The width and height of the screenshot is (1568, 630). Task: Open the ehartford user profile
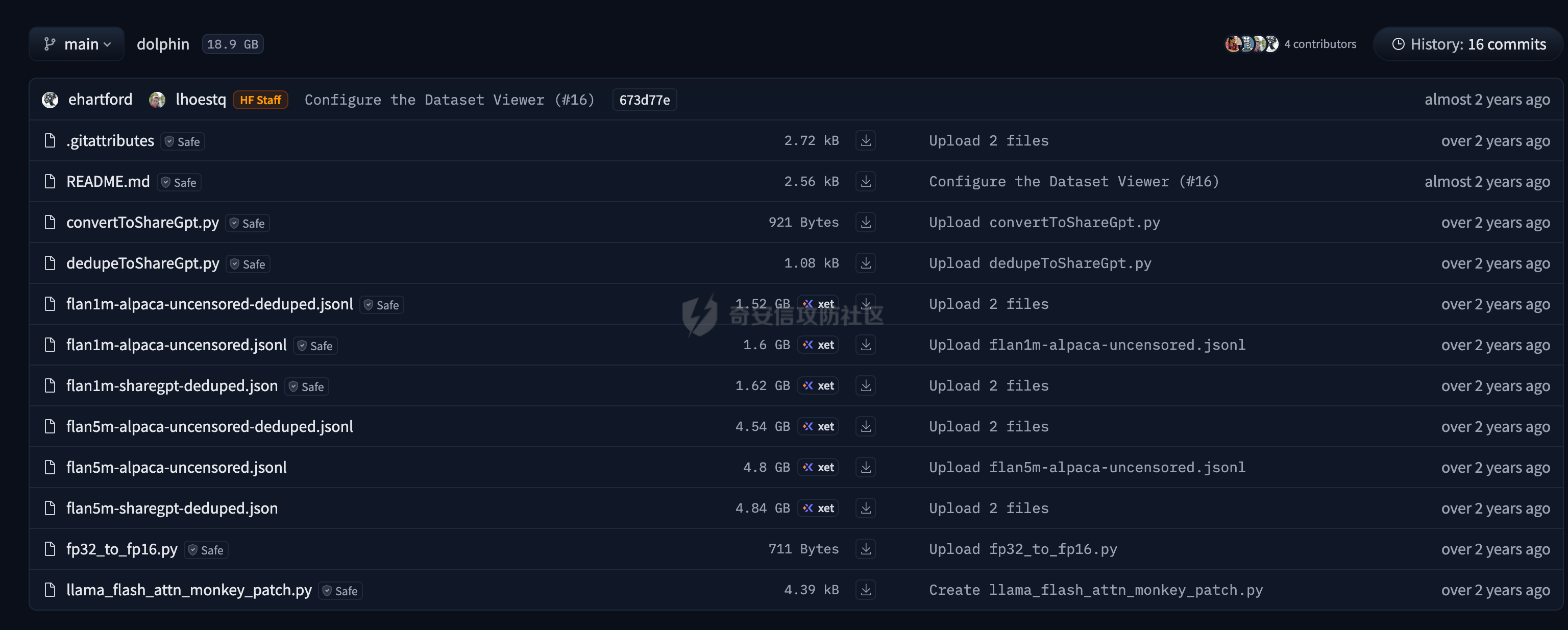click(100, 99)
